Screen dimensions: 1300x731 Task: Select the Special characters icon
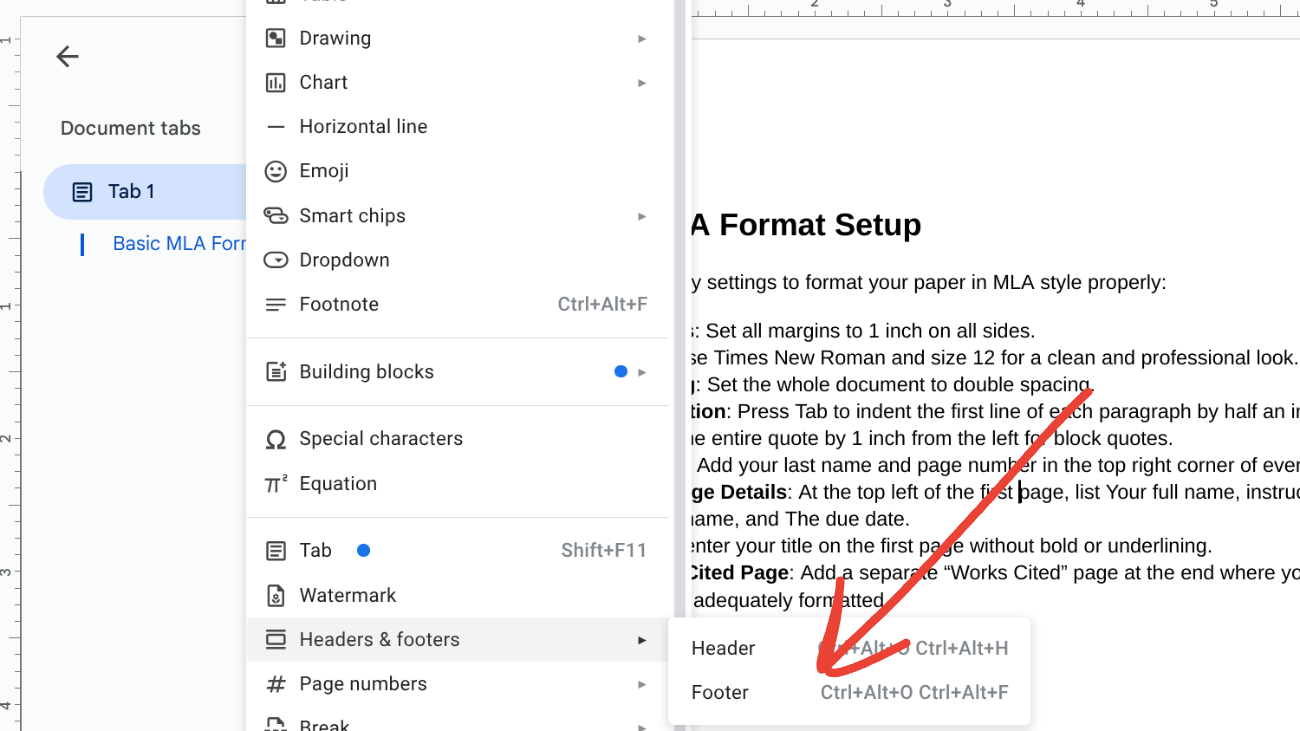pyautogui.click(x=275, y=438)
